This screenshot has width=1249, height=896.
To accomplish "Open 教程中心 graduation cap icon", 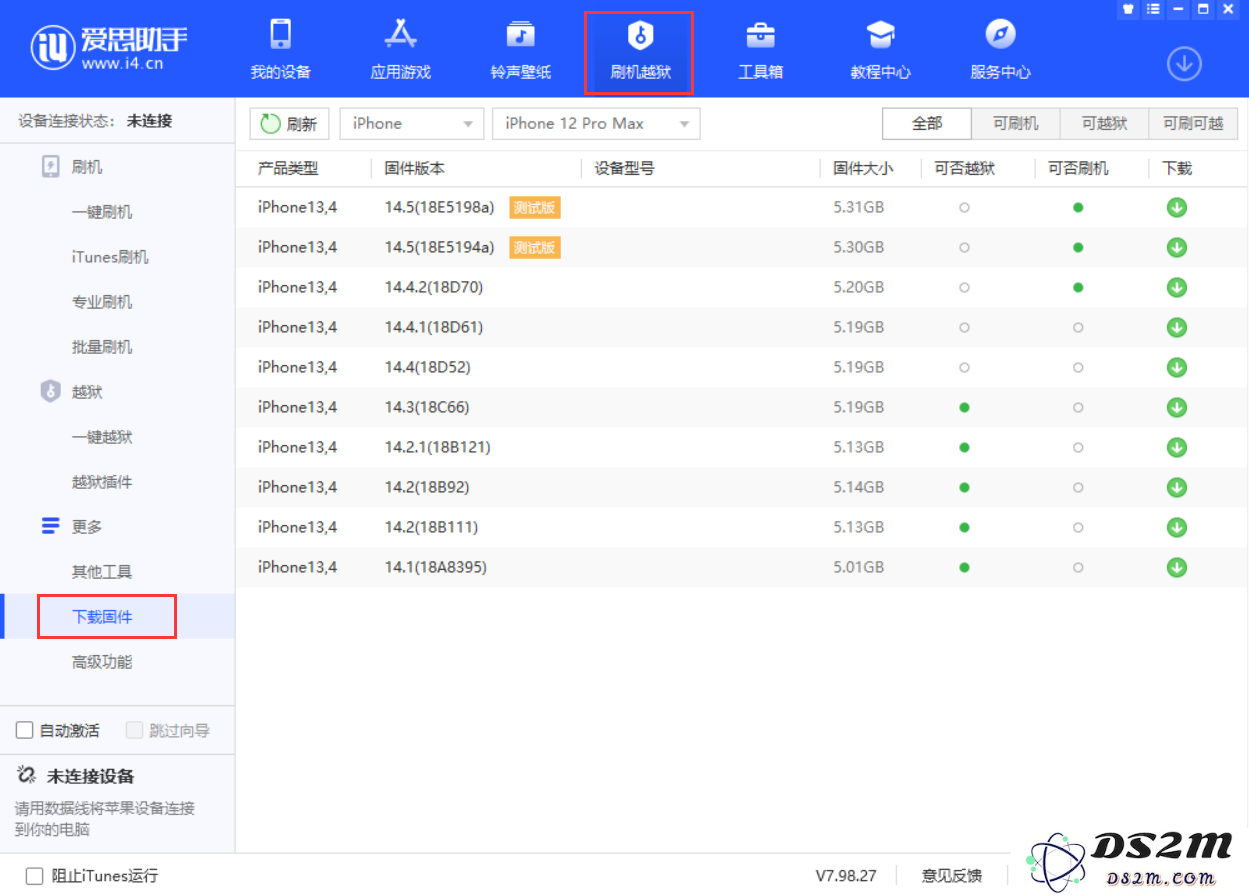I will (881, 35).
